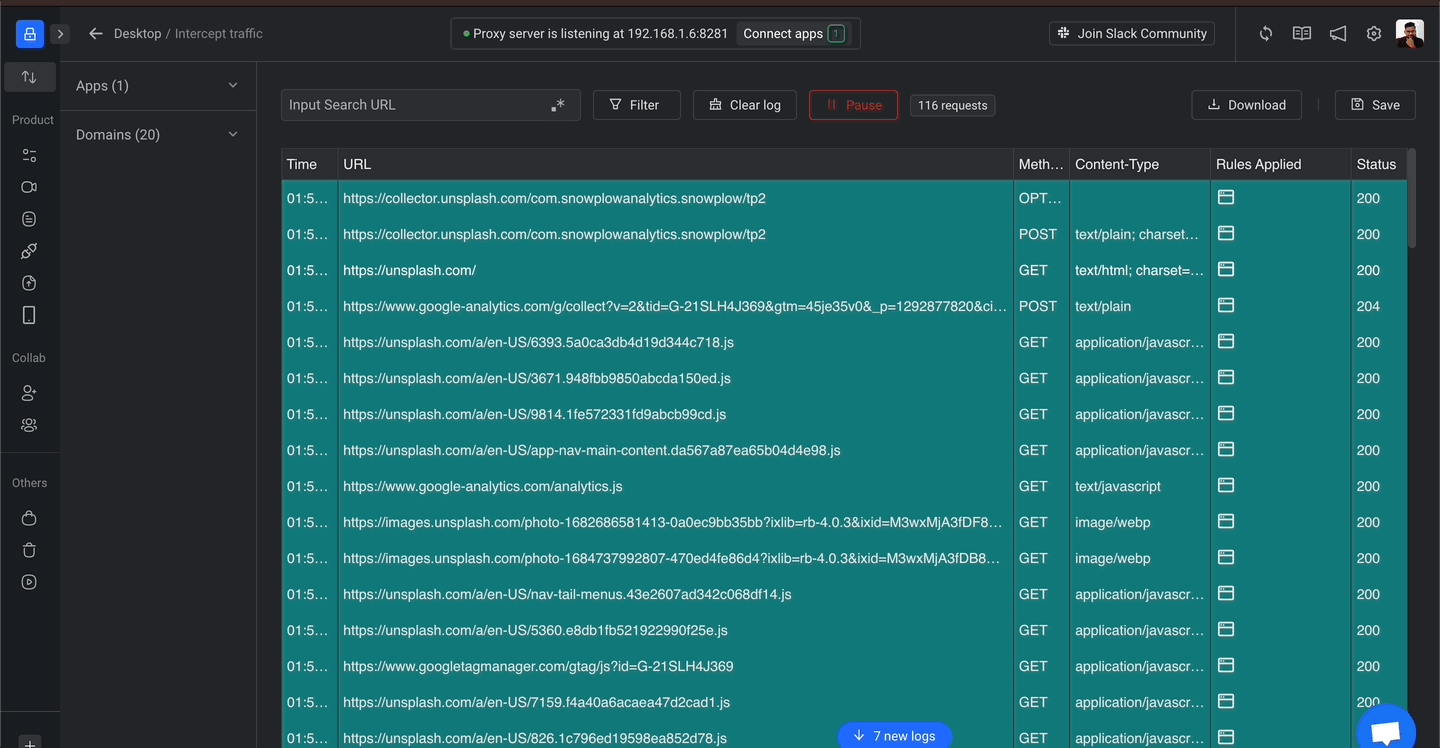Expand the Domains (20) section
This screenshot has height=748, width=1440.
pos(158,135)
